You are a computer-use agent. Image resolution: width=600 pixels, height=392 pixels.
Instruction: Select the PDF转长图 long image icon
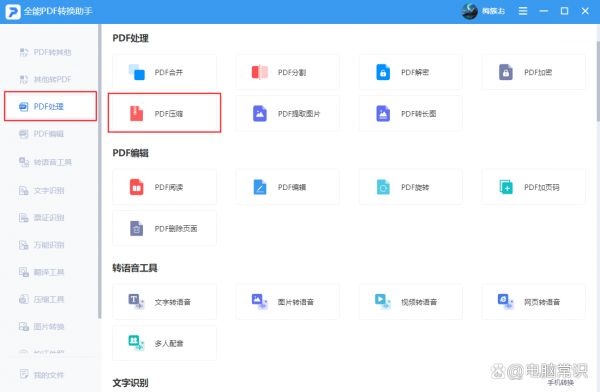tap(383, 113)
